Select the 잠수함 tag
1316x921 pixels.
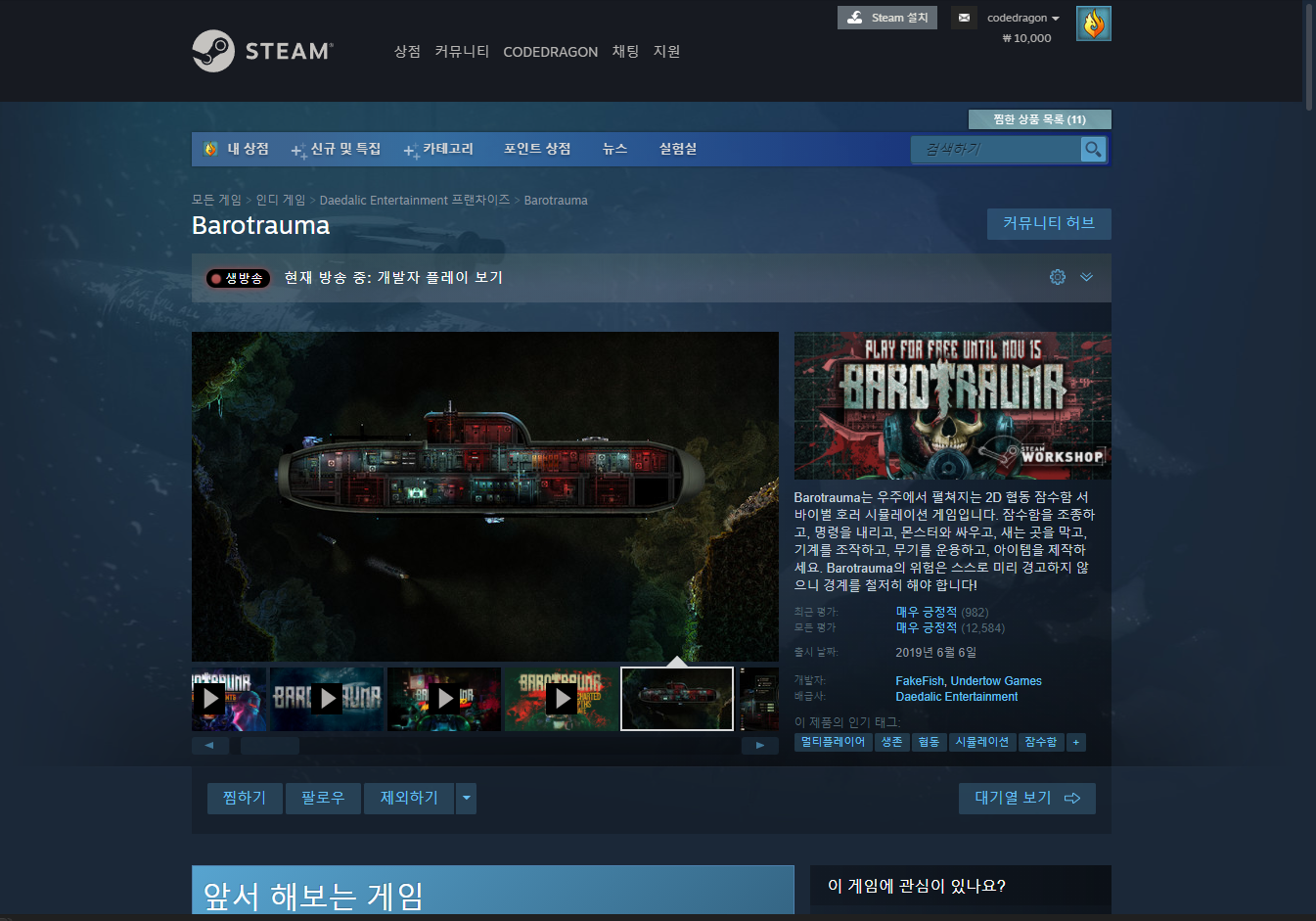pos(1041,743)
